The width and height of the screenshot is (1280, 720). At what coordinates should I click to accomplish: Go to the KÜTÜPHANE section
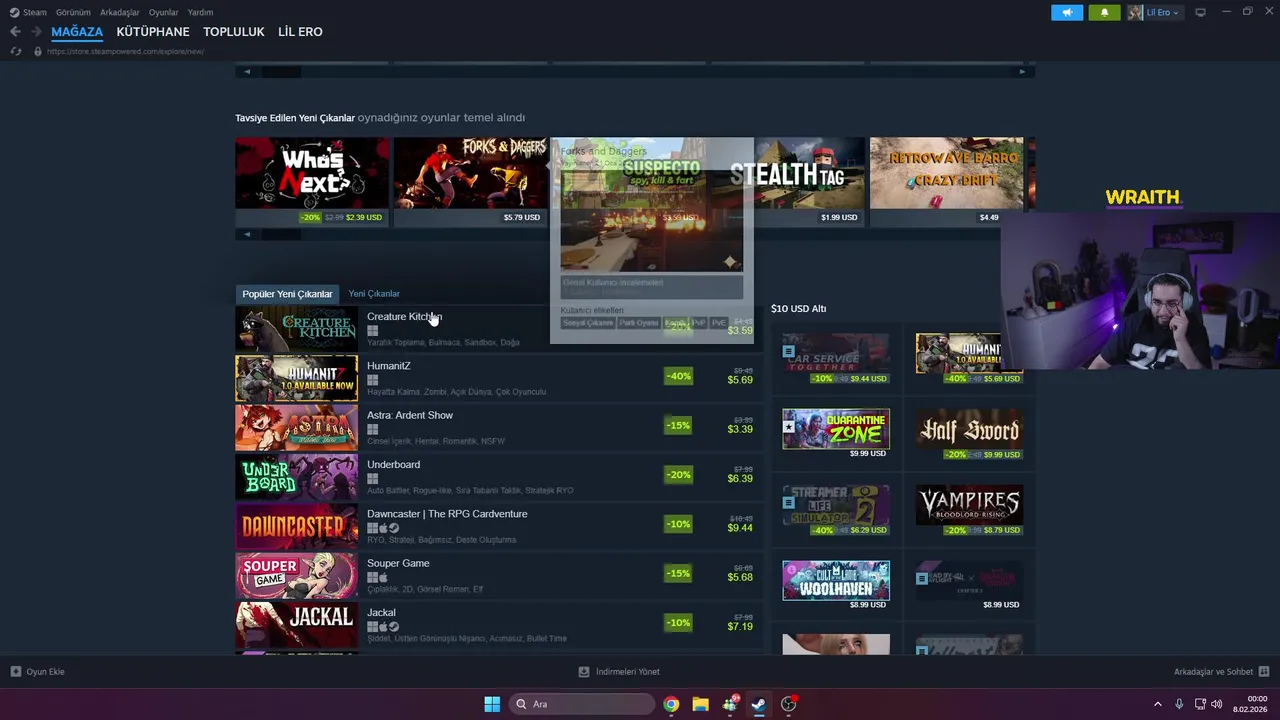(153, 32)
